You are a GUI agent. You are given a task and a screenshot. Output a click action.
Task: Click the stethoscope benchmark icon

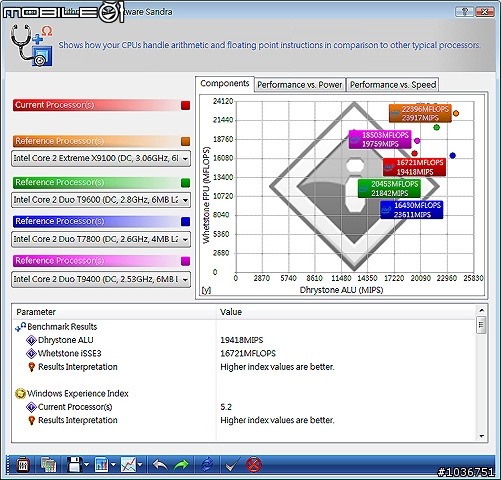[31, 45]
